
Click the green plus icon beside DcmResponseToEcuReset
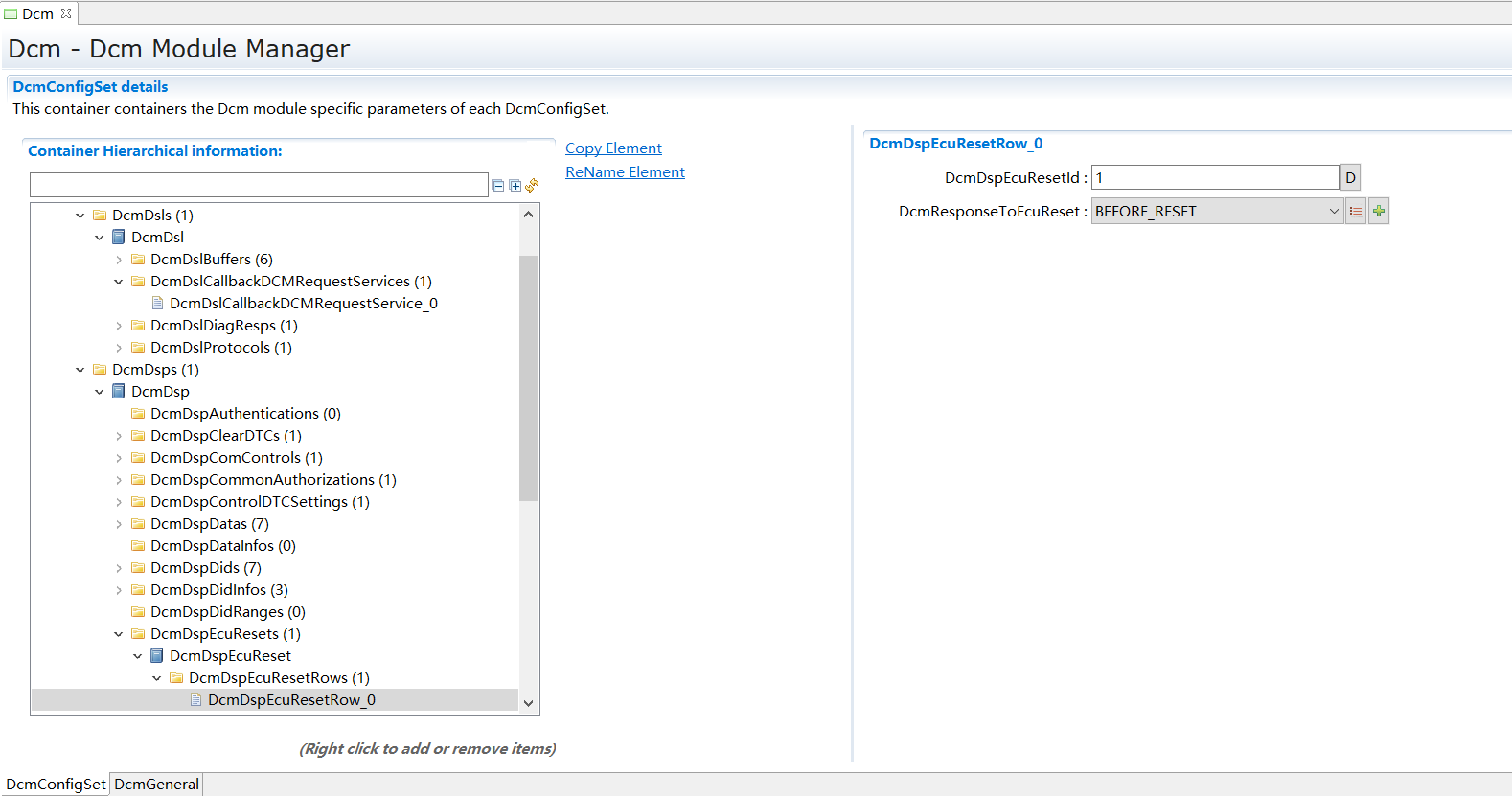coord(1379,212)
